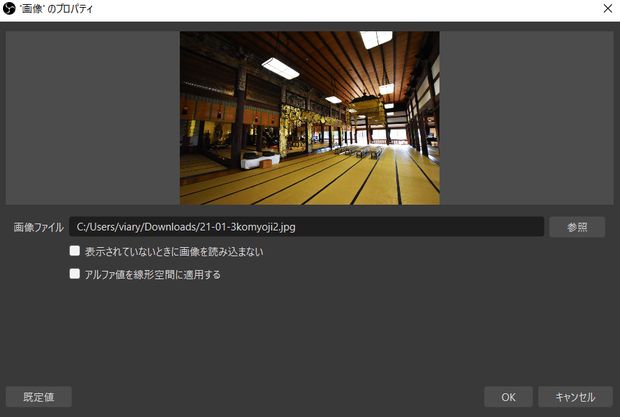Viewport: 620px width, 417px height.
Task: Enable 表示されていないときに画像を読み込まない checkbox
Action: pos(75,251)
